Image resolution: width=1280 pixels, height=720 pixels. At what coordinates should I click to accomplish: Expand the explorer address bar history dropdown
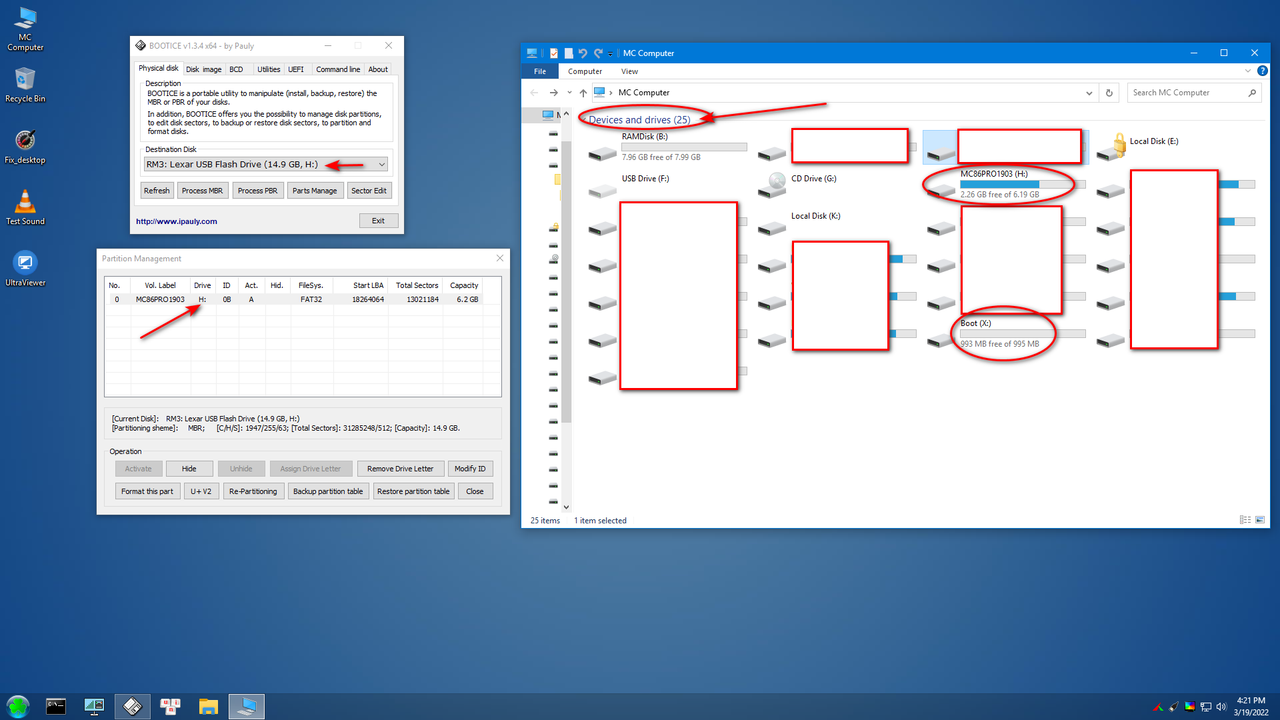(1089, 93)
